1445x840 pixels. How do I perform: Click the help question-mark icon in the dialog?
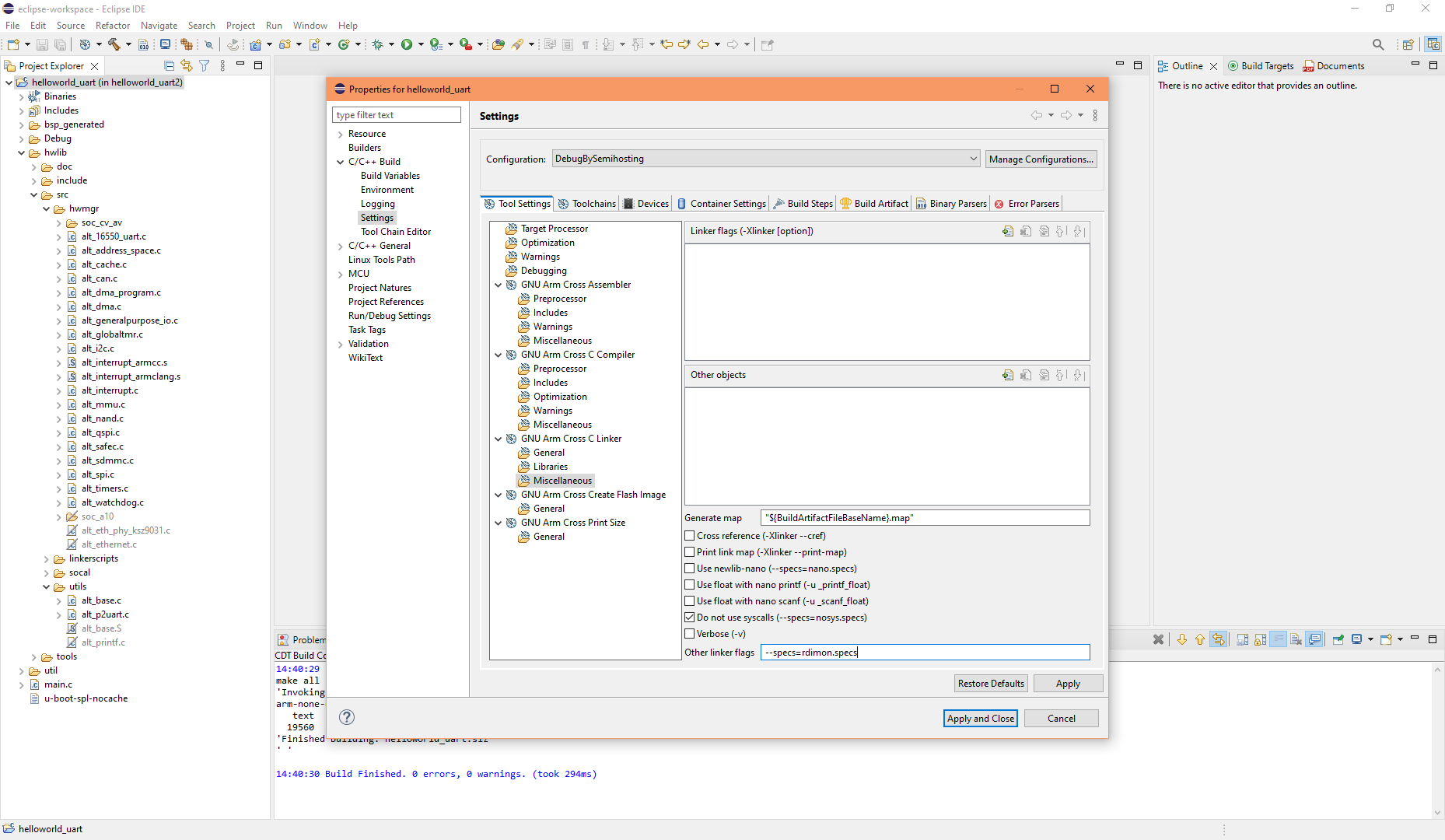[x=347, y=717]
